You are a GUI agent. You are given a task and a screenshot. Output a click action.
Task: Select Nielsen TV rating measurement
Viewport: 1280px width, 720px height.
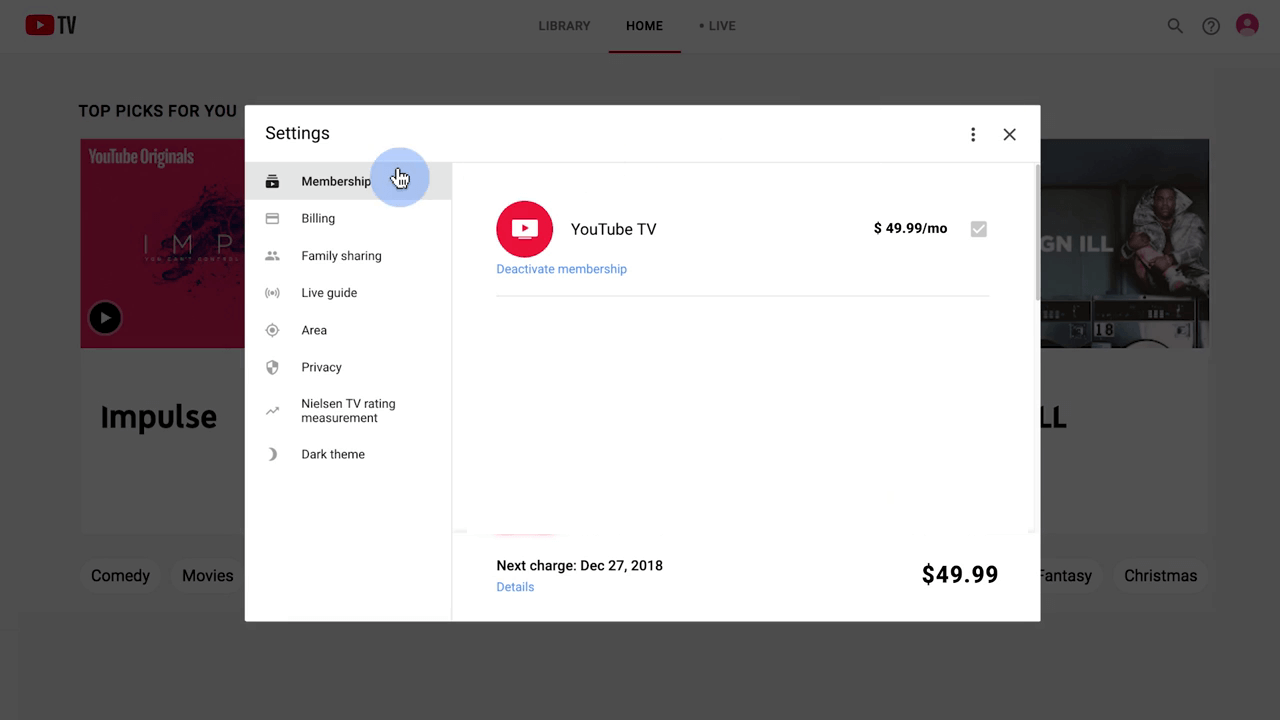pos(348,411)
